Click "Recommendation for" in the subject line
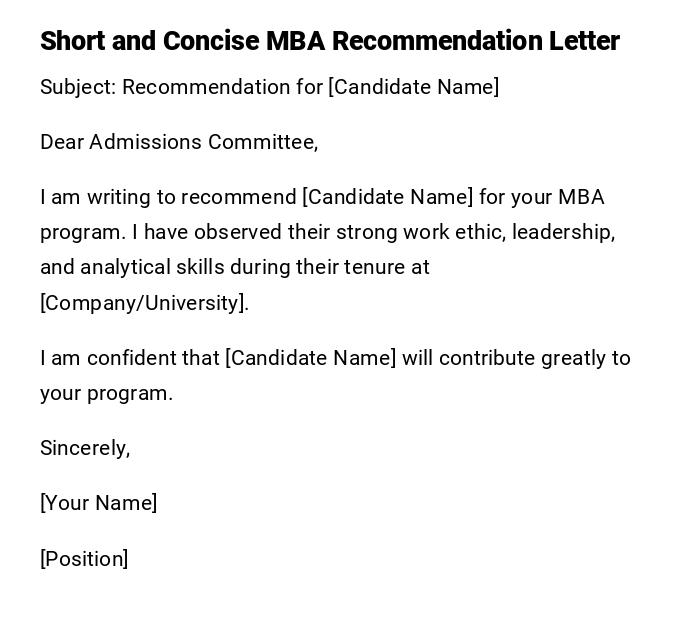 tap(222, 87)
